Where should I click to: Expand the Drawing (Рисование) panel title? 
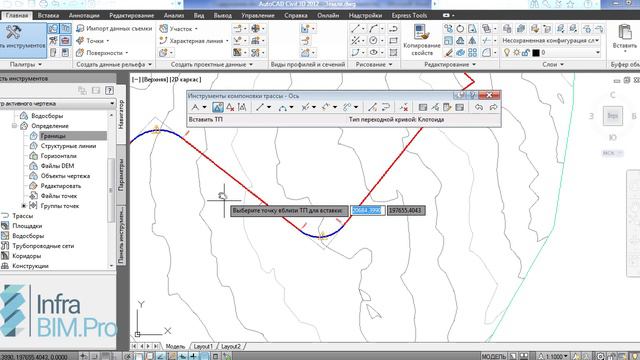click(x=373, y=64)
